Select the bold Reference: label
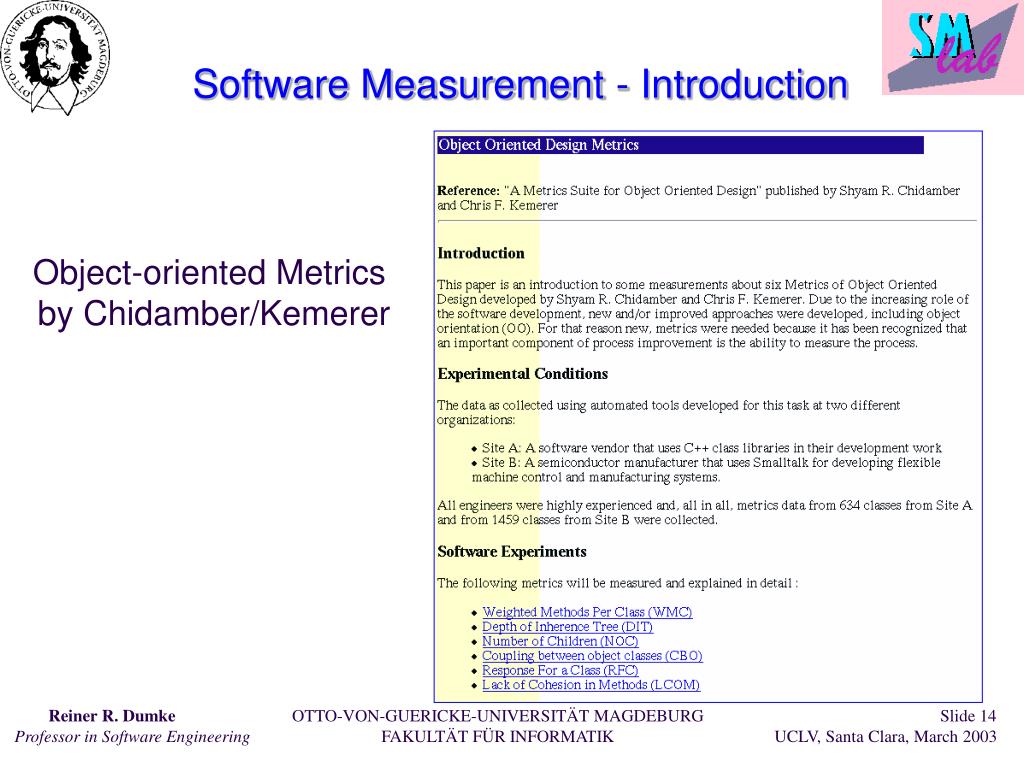Viewport: 1024px width, 768px height. [468, 191]
